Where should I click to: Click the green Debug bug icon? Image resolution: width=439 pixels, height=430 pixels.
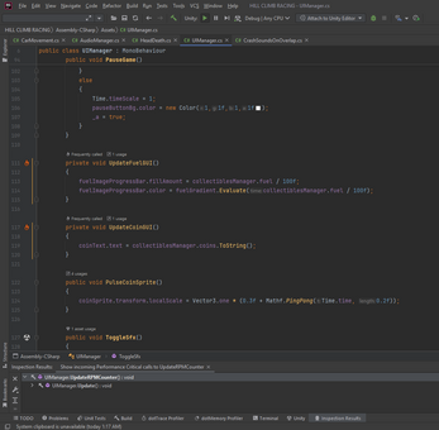(x=373, y=18)
